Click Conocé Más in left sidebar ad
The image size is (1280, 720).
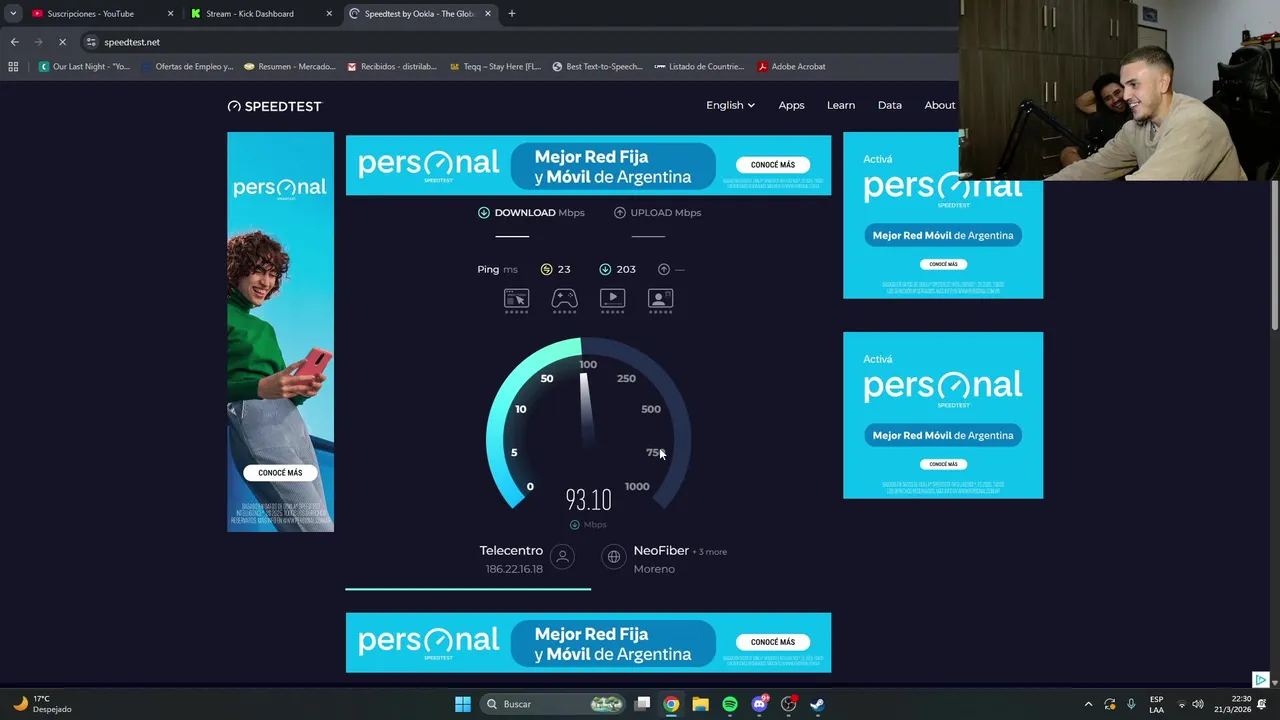click(280, 473)
